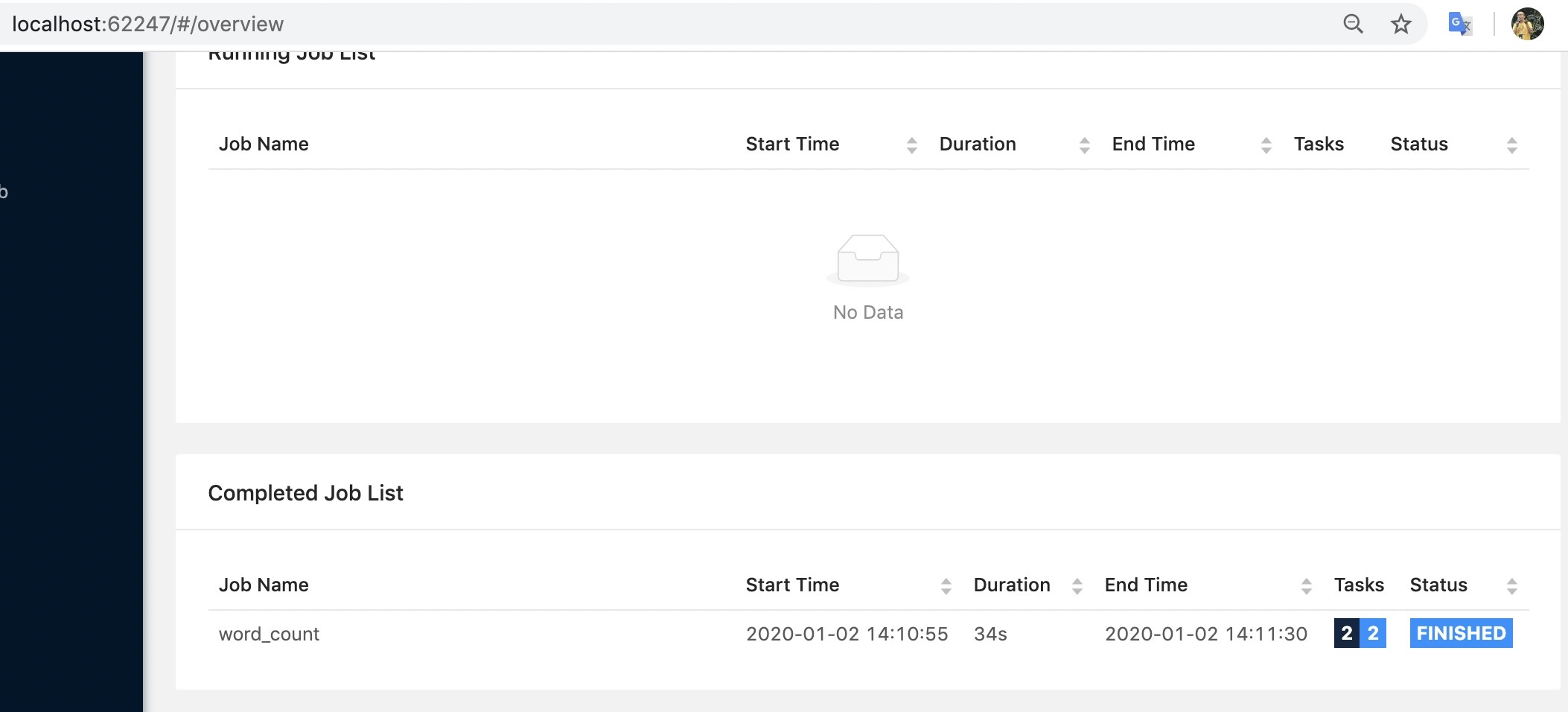Sort running jobs by Duration
This screenshot has height=712, width=1568.
click(1084, 144)
